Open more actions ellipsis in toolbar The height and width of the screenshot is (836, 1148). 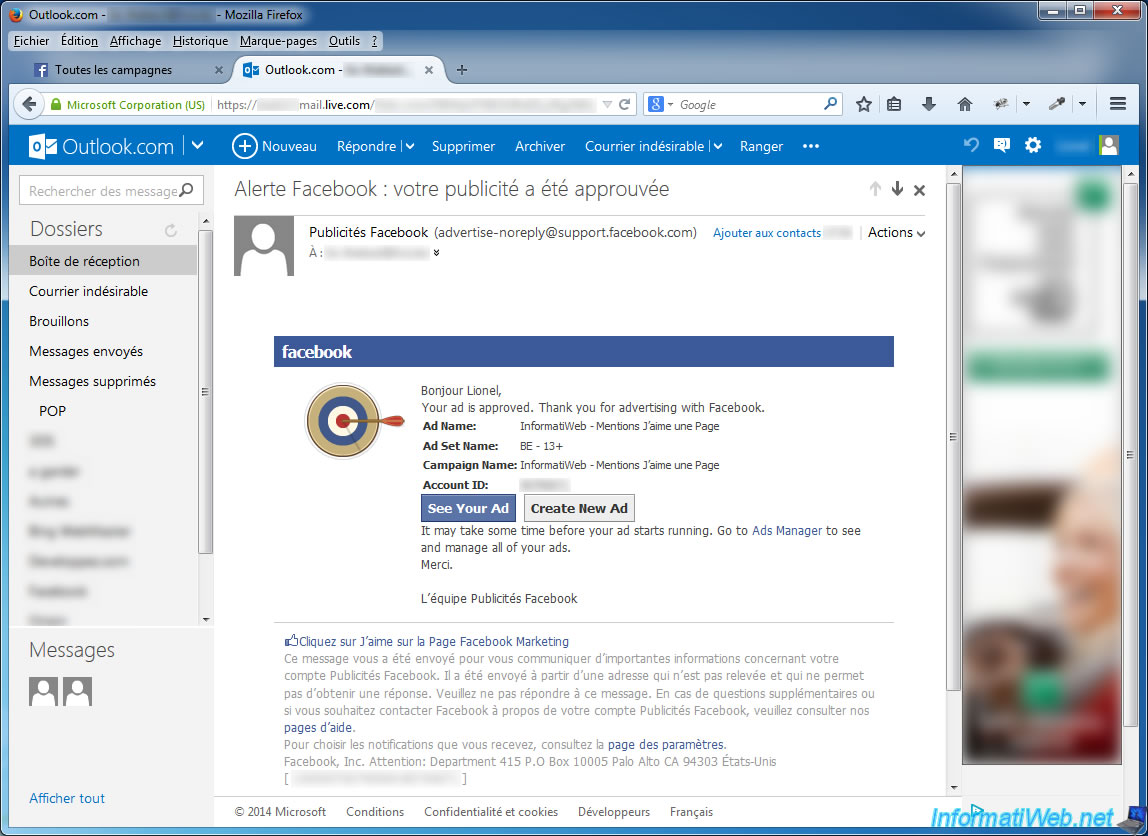coord(810,146)
